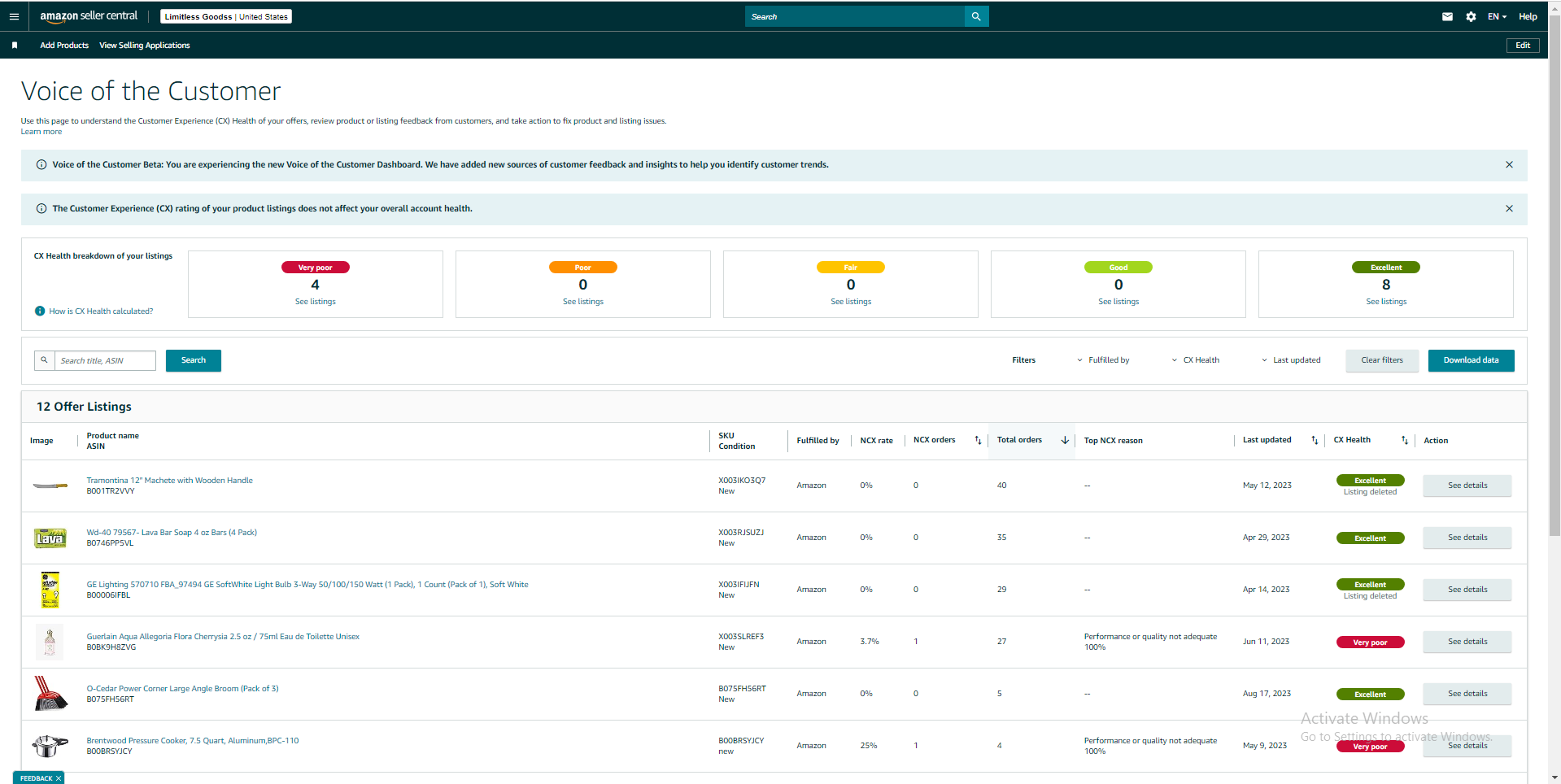Expand the CX Health filter dropdown
1561x784 pixels.
1195,360
